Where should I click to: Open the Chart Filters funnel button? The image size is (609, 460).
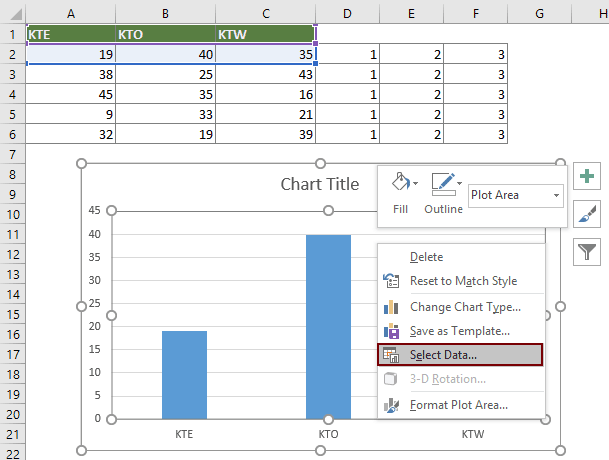[x=586, y=252]
